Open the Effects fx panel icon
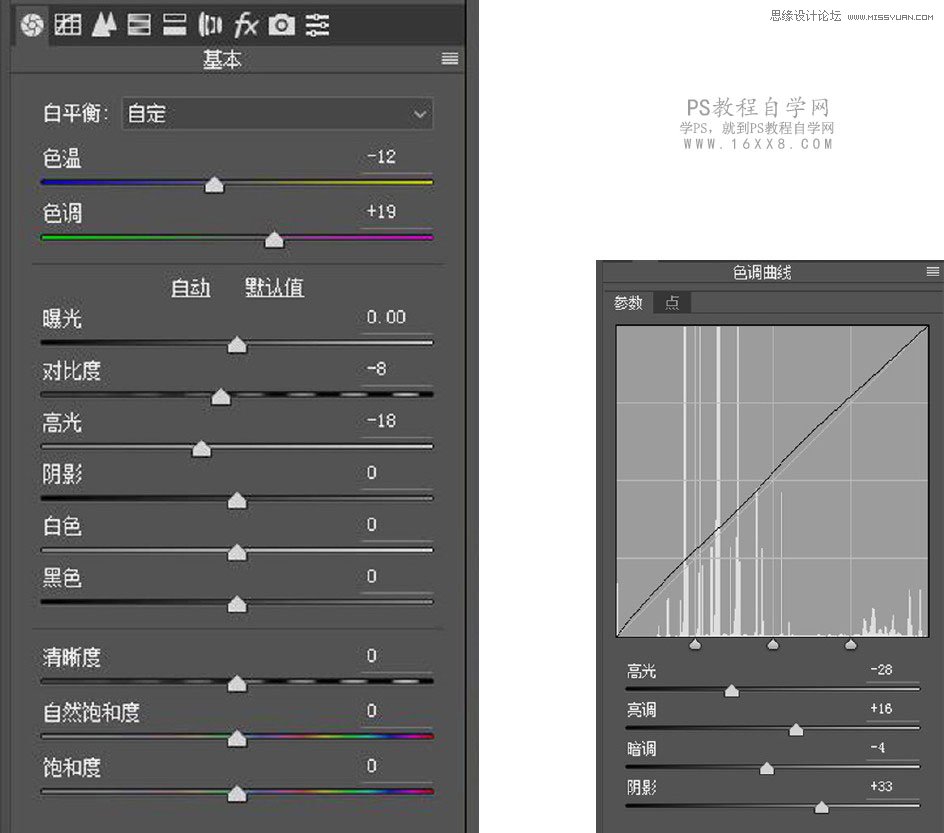Image resolution: width=944 pixels, height=833 pixels. tap(246, 25)
